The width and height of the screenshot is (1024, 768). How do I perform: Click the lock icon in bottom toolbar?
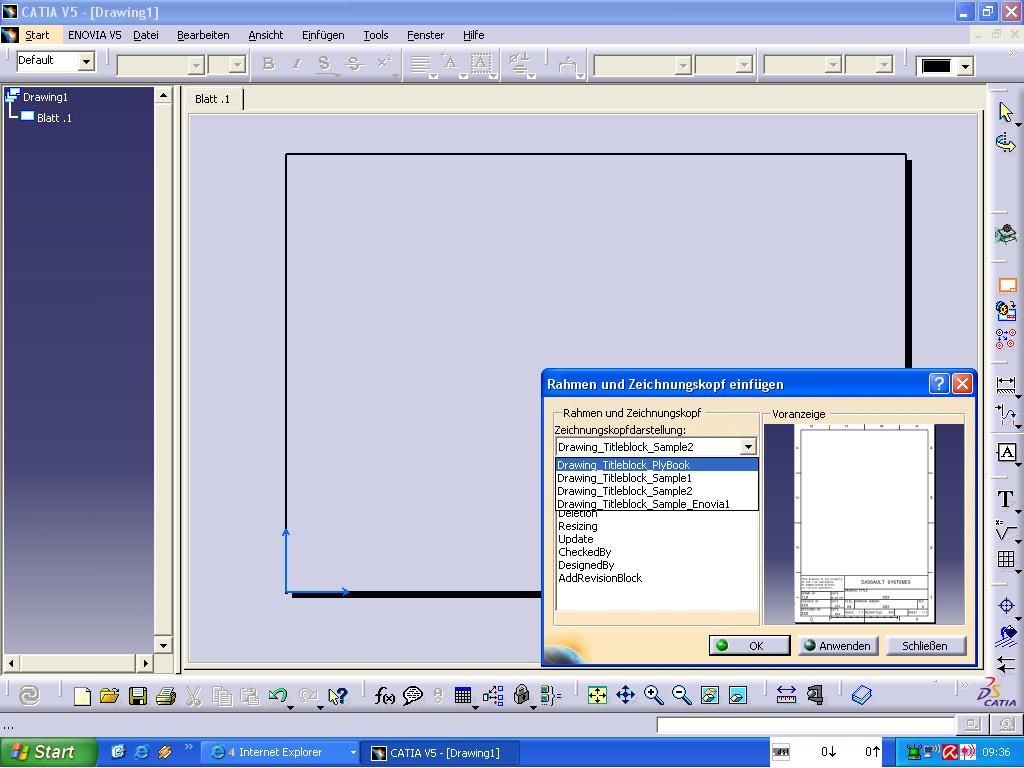point(521,696)
